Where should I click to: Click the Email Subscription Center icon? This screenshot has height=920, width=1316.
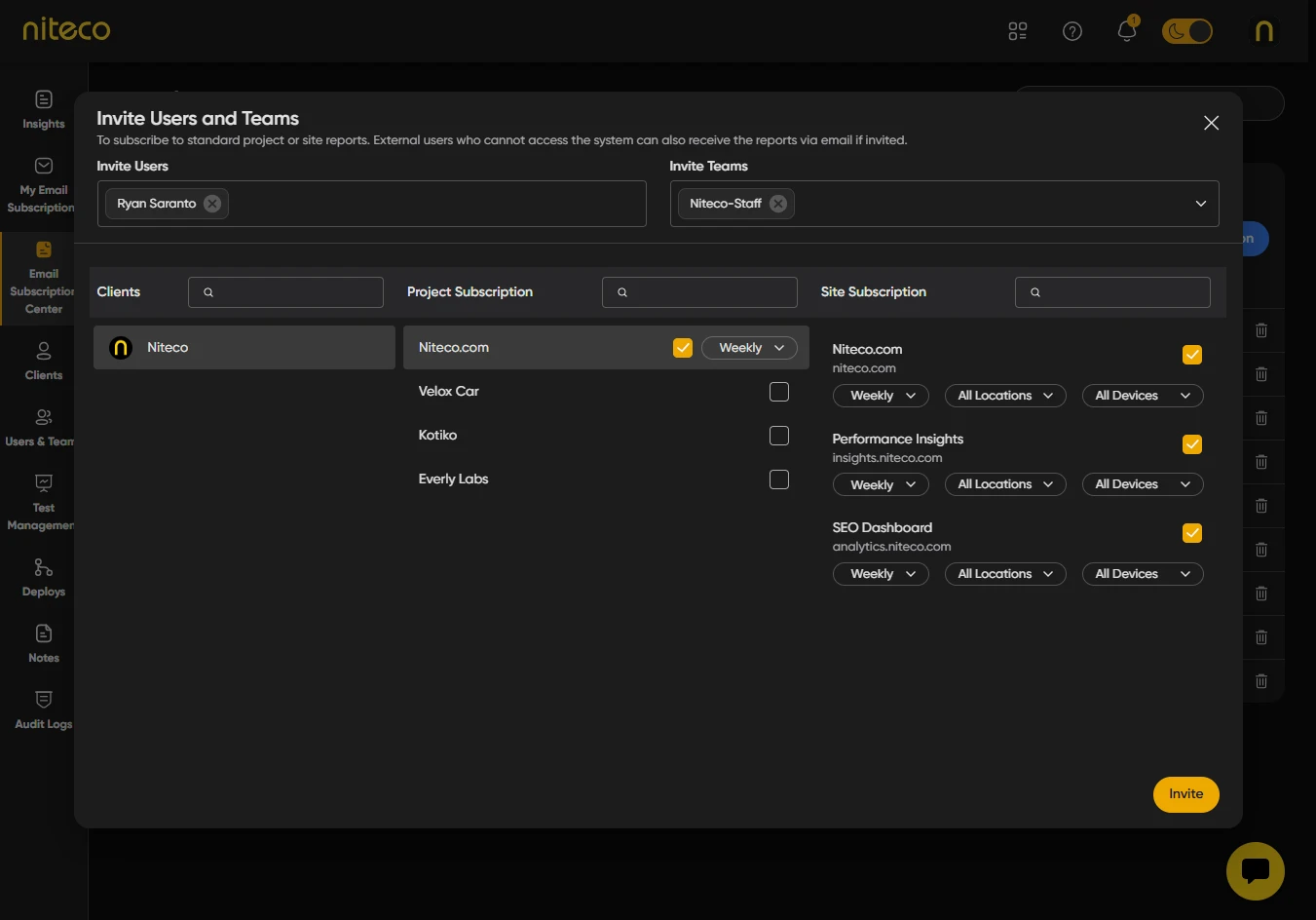(44, 249)
